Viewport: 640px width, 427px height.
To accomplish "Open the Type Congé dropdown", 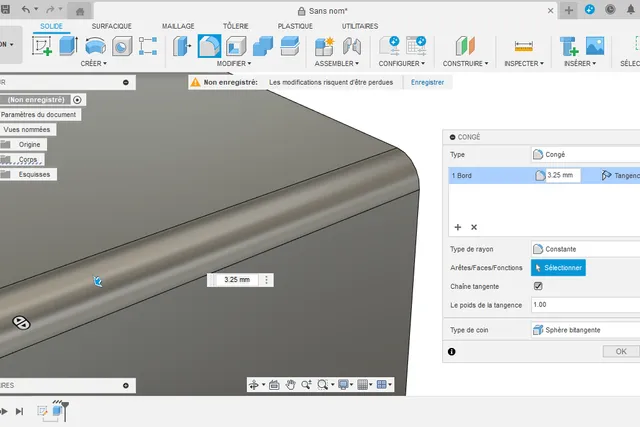I will [586, 155].
